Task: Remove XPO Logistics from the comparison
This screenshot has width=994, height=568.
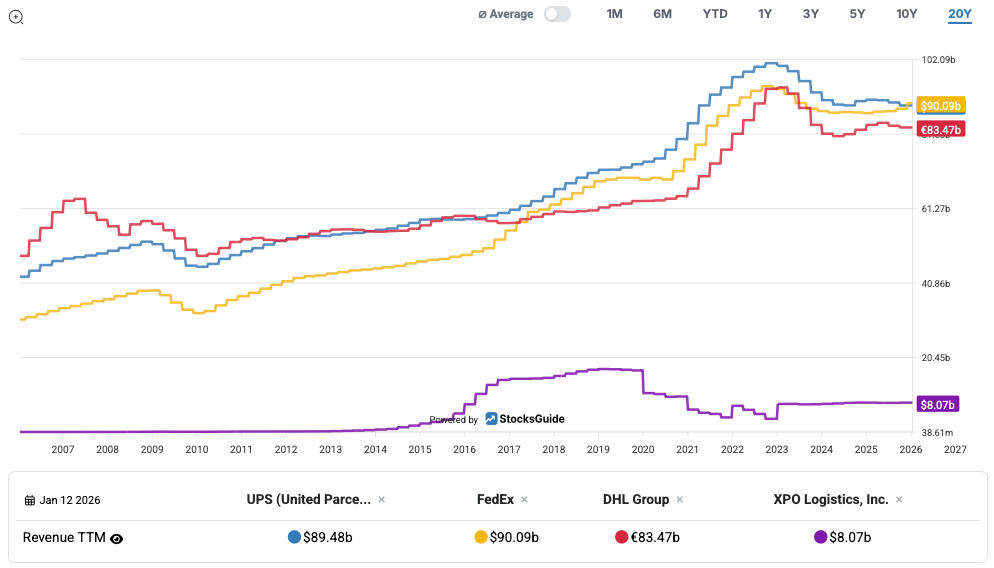Action: click(899, 499)
